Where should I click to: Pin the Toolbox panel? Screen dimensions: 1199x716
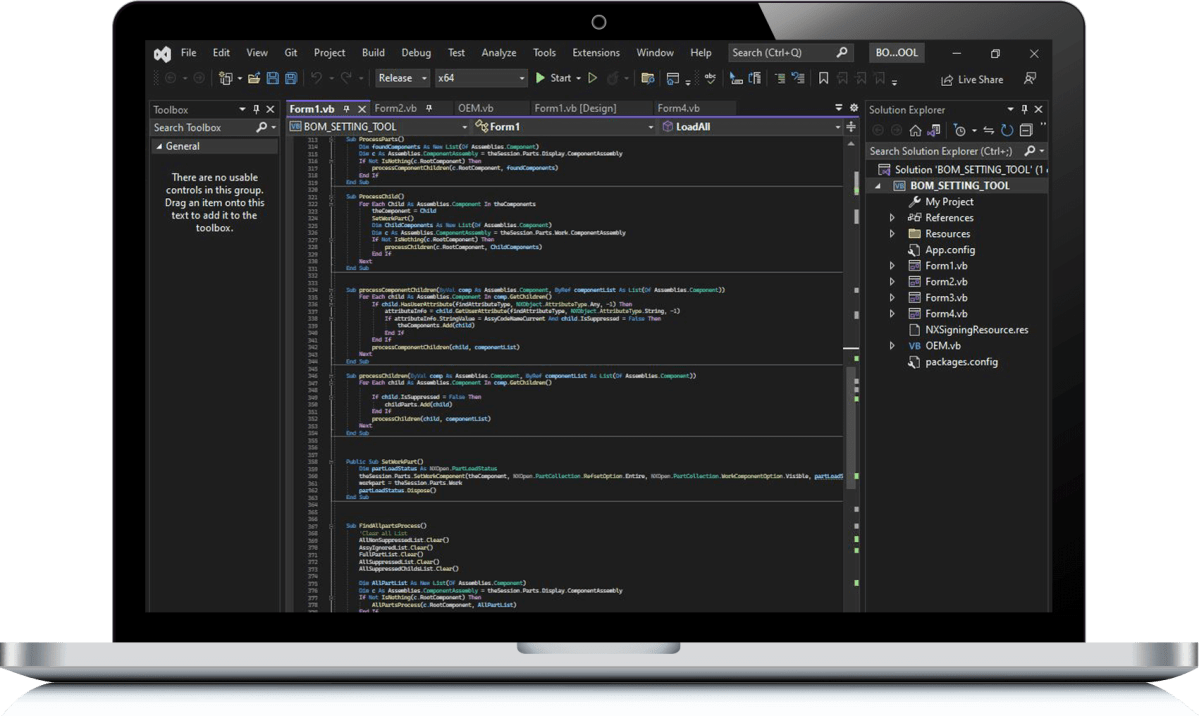(x=256, y=109)
